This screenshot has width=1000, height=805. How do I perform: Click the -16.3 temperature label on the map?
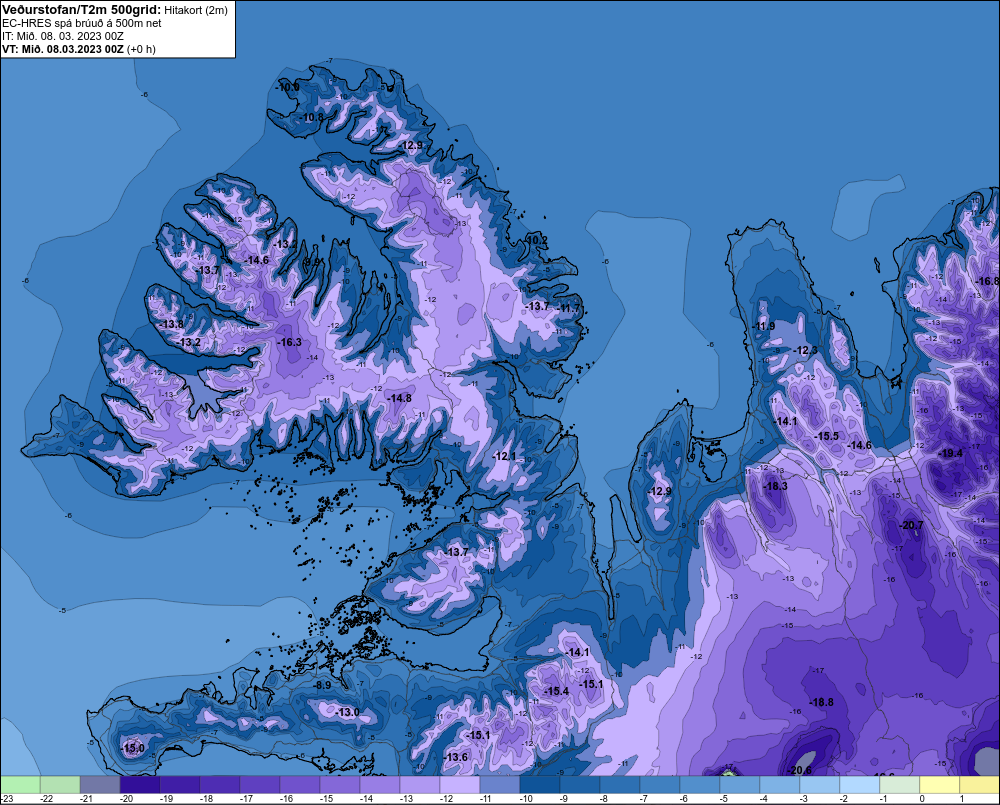(x=290, y=343)
